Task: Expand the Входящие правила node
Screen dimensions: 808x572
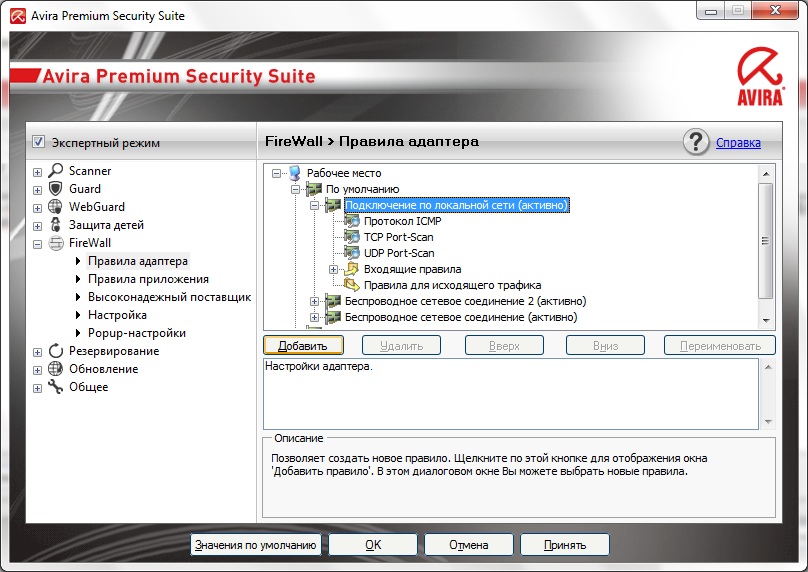Action: pyautogui.click(x=333, y=270)
